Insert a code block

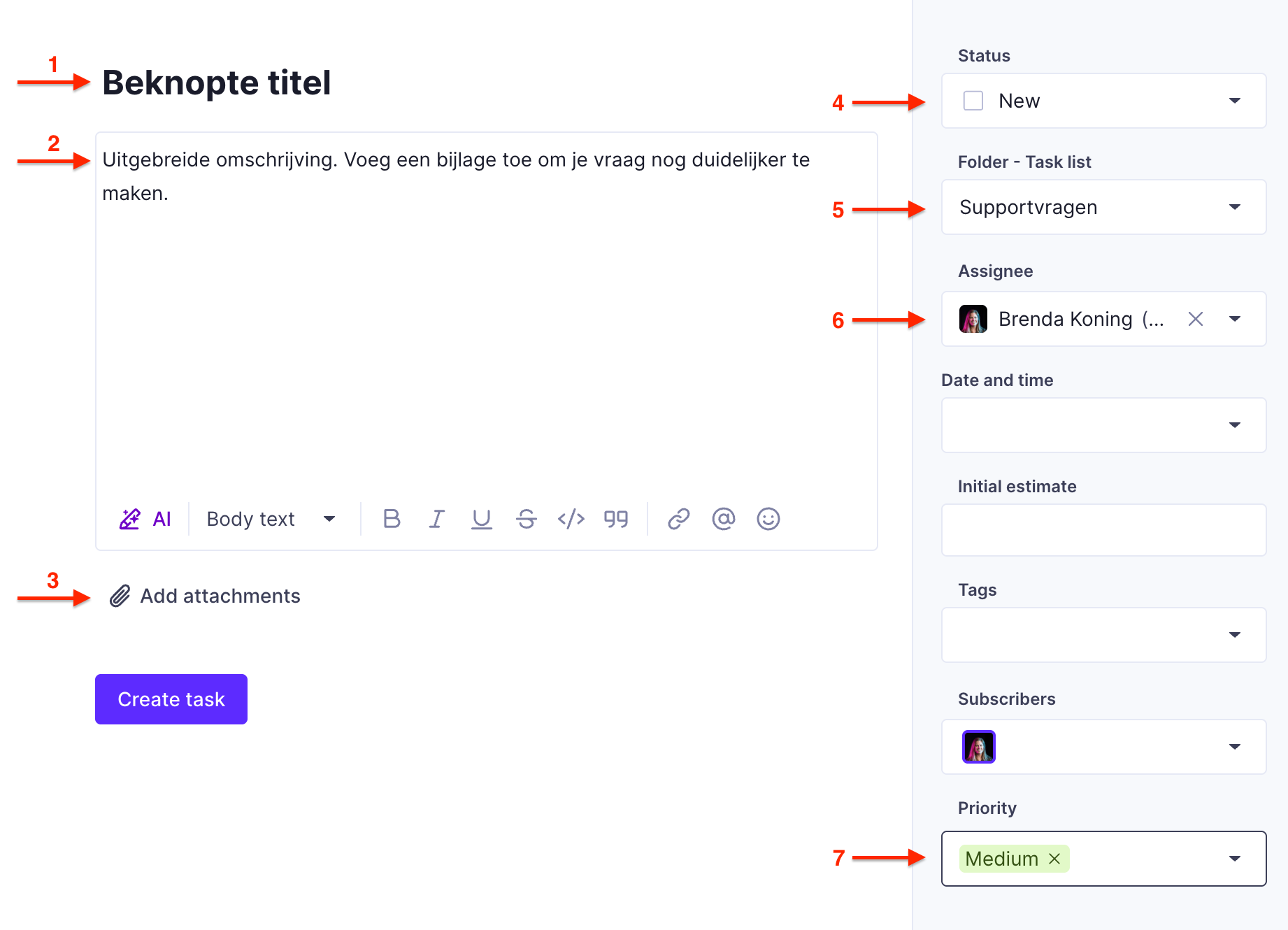(571, 519)
